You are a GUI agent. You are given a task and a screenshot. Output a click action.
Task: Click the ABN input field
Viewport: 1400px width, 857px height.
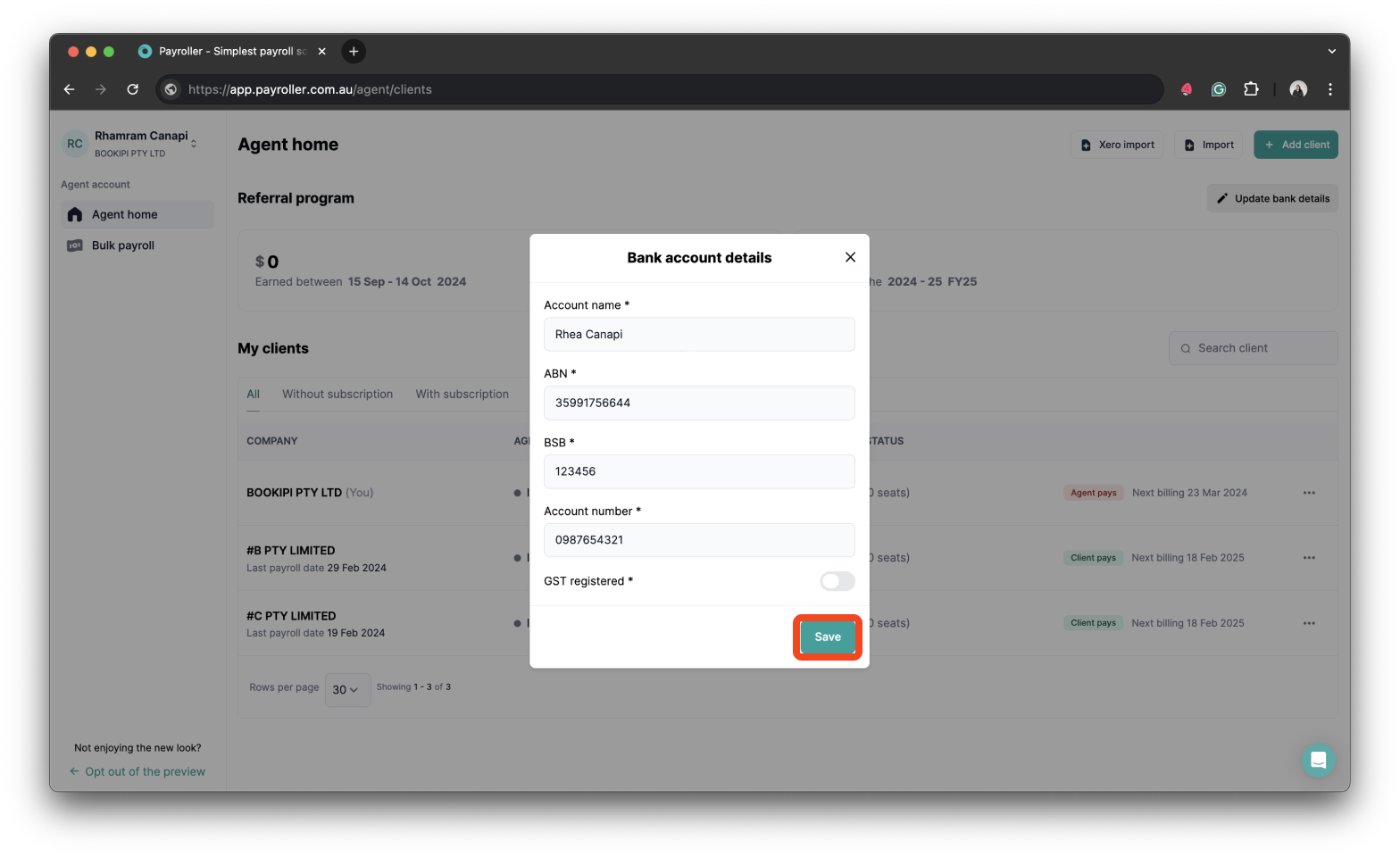(x=699, y=403)
